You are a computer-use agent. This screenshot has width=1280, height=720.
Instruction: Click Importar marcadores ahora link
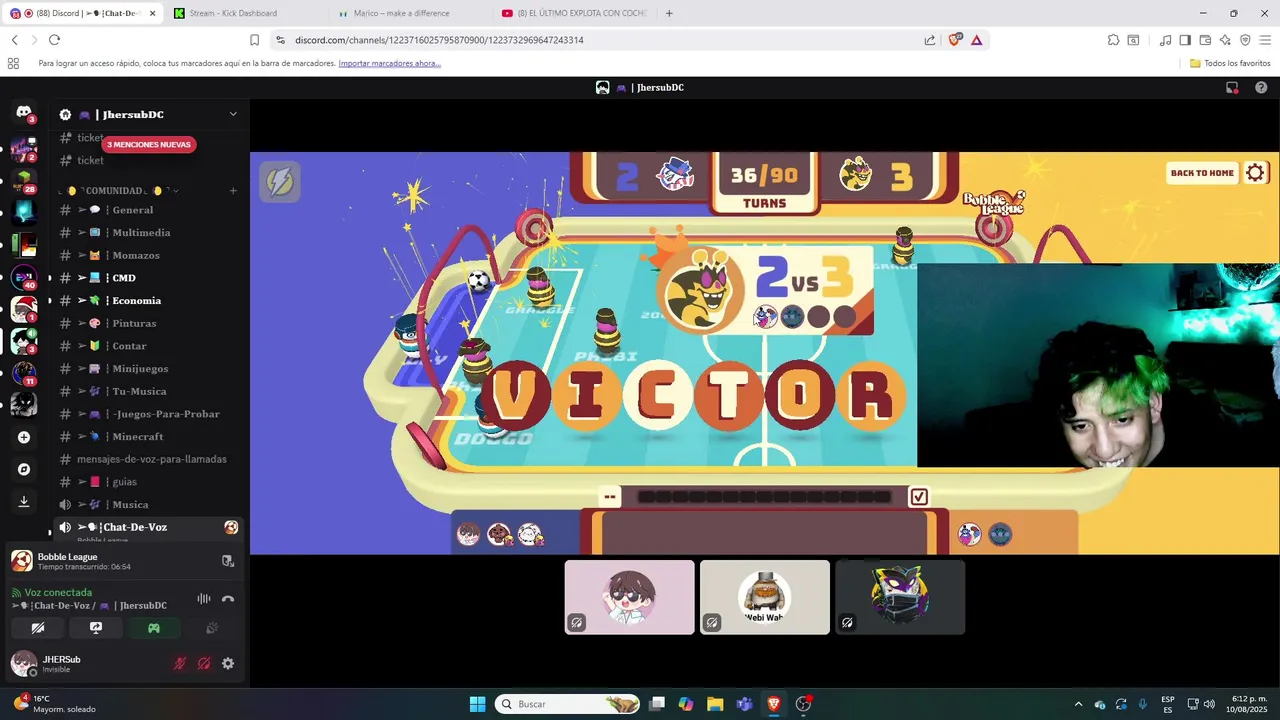point(389,63)
